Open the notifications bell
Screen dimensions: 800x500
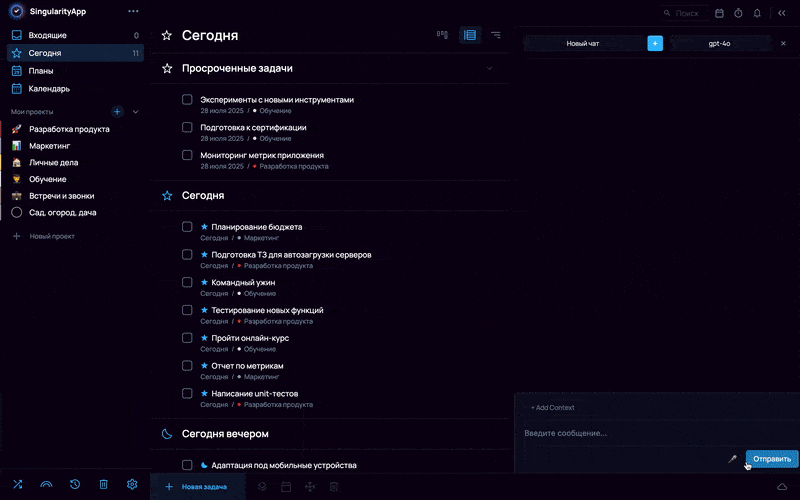point(757,13)
